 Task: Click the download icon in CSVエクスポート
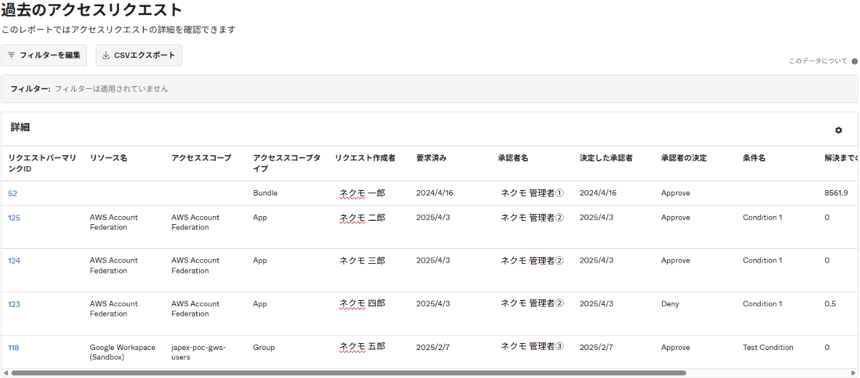point(106,55)
